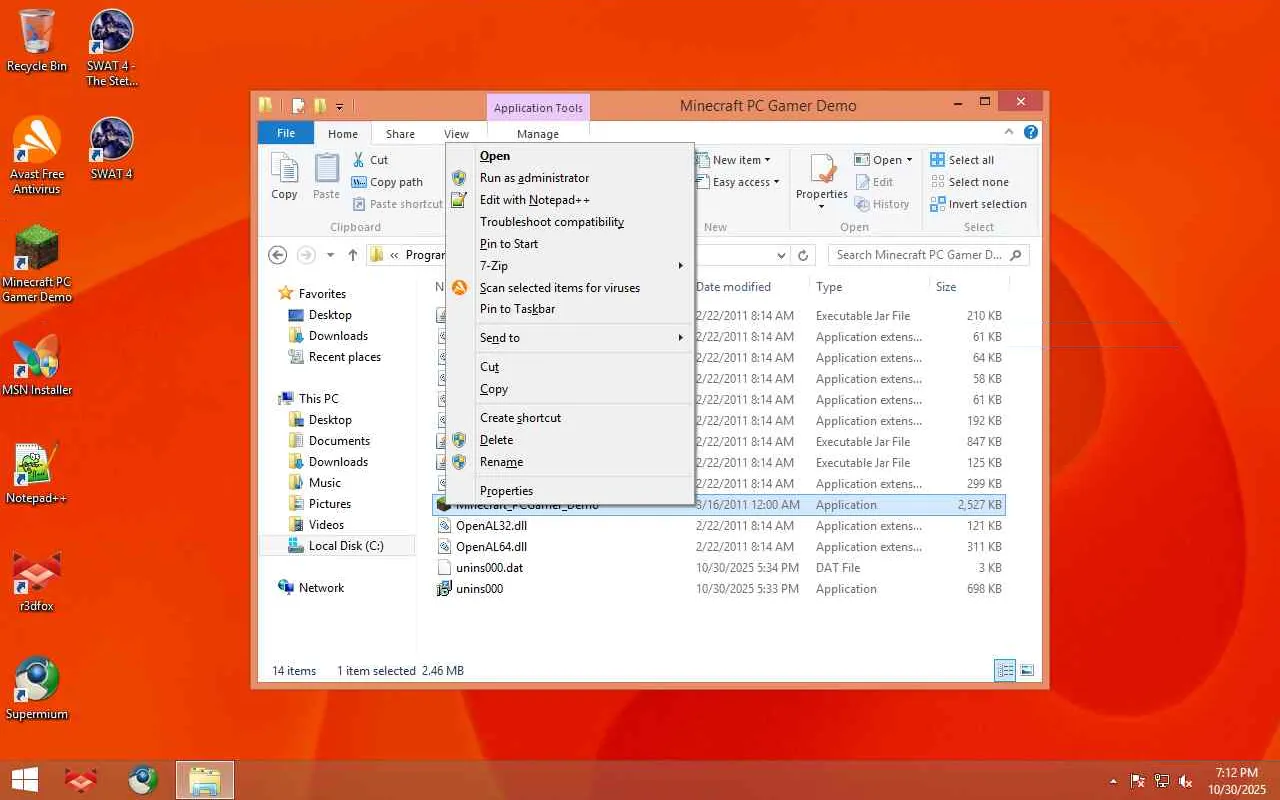The width and height of the screenshot is (1280, 800).
Task: Choose Scan selected items for viruses
Action: (x=570, y=288)
